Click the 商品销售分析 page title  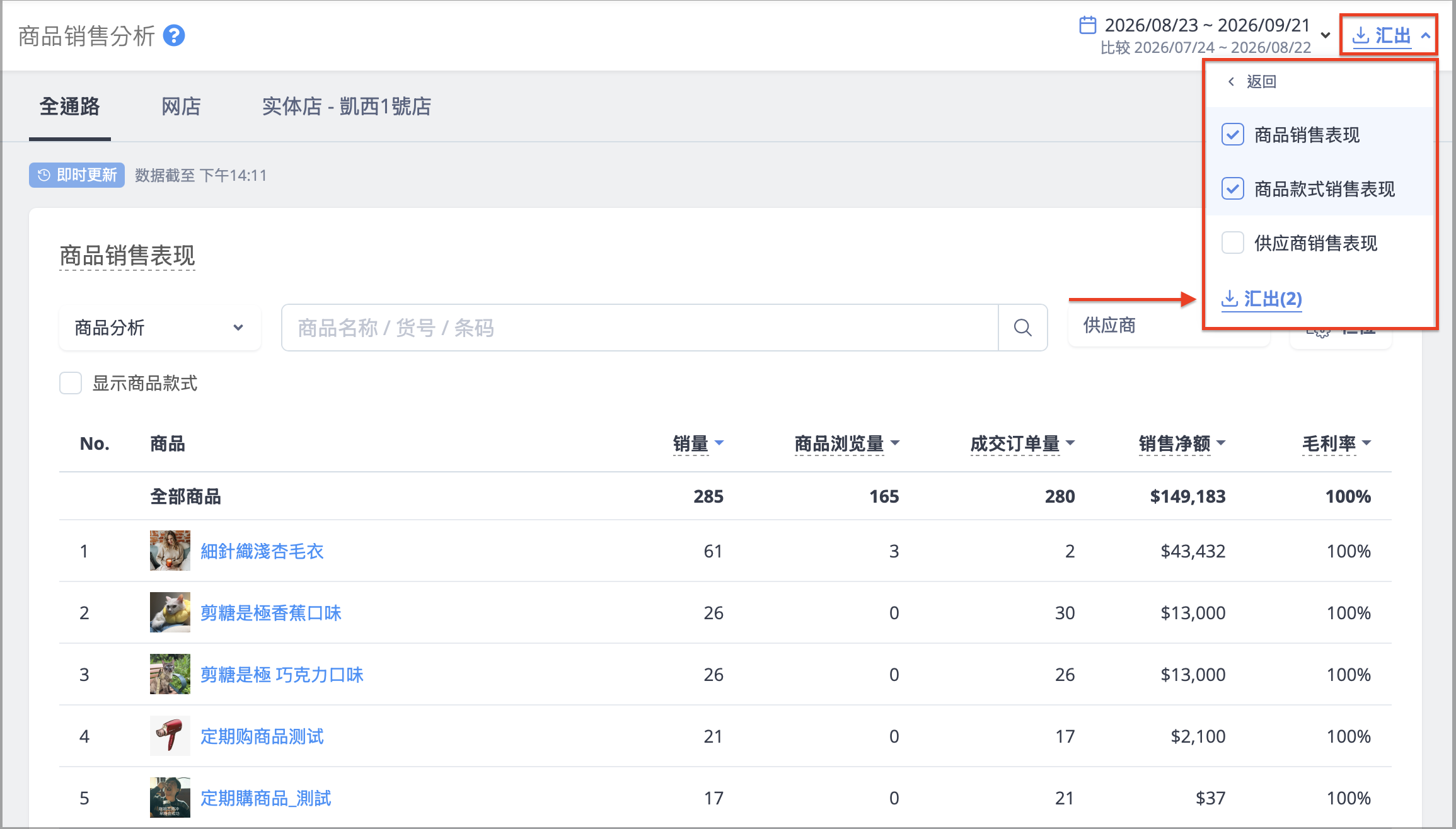tap(86, 36)
